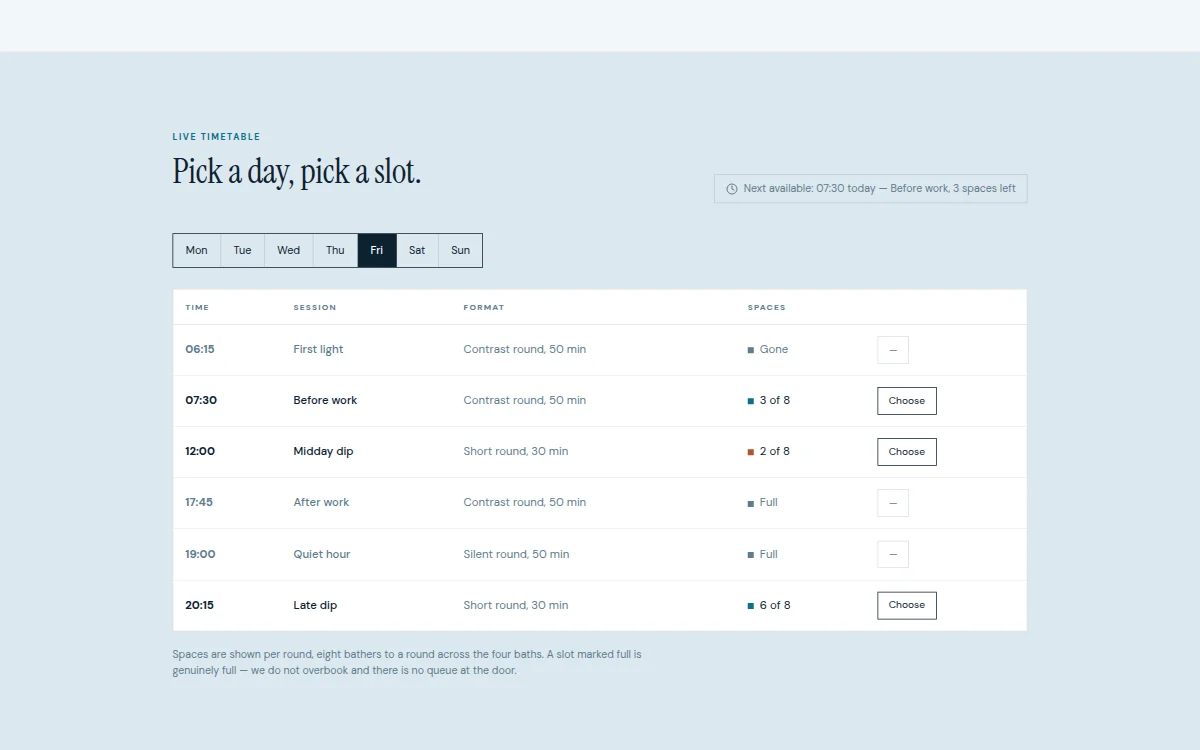The image size is (1200, 750).
Task: Choose the 07:30 Before work slot
Action: tap(907, 401)
